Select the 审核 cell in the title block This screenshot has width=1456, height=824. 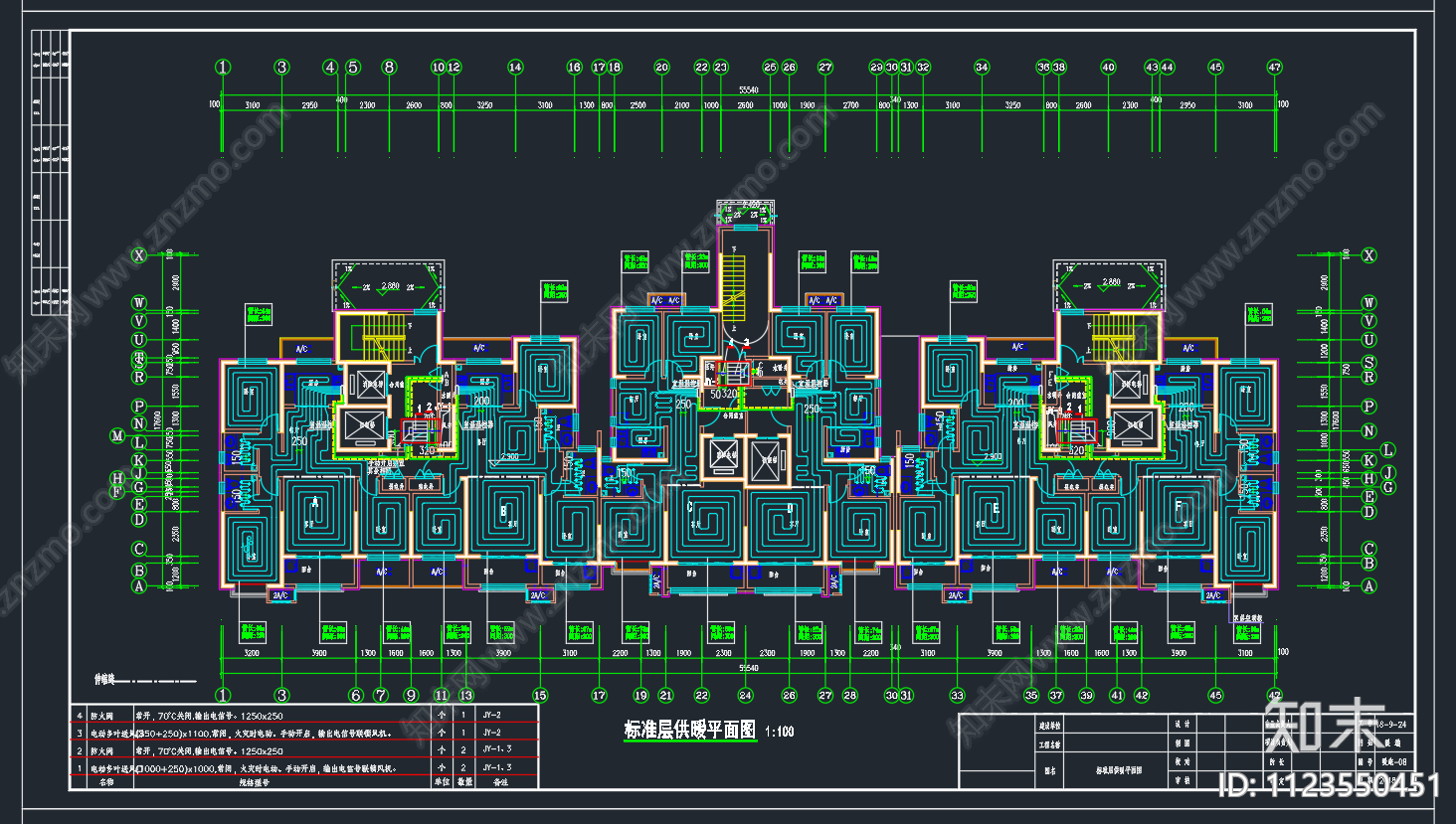click(1183, 781)
